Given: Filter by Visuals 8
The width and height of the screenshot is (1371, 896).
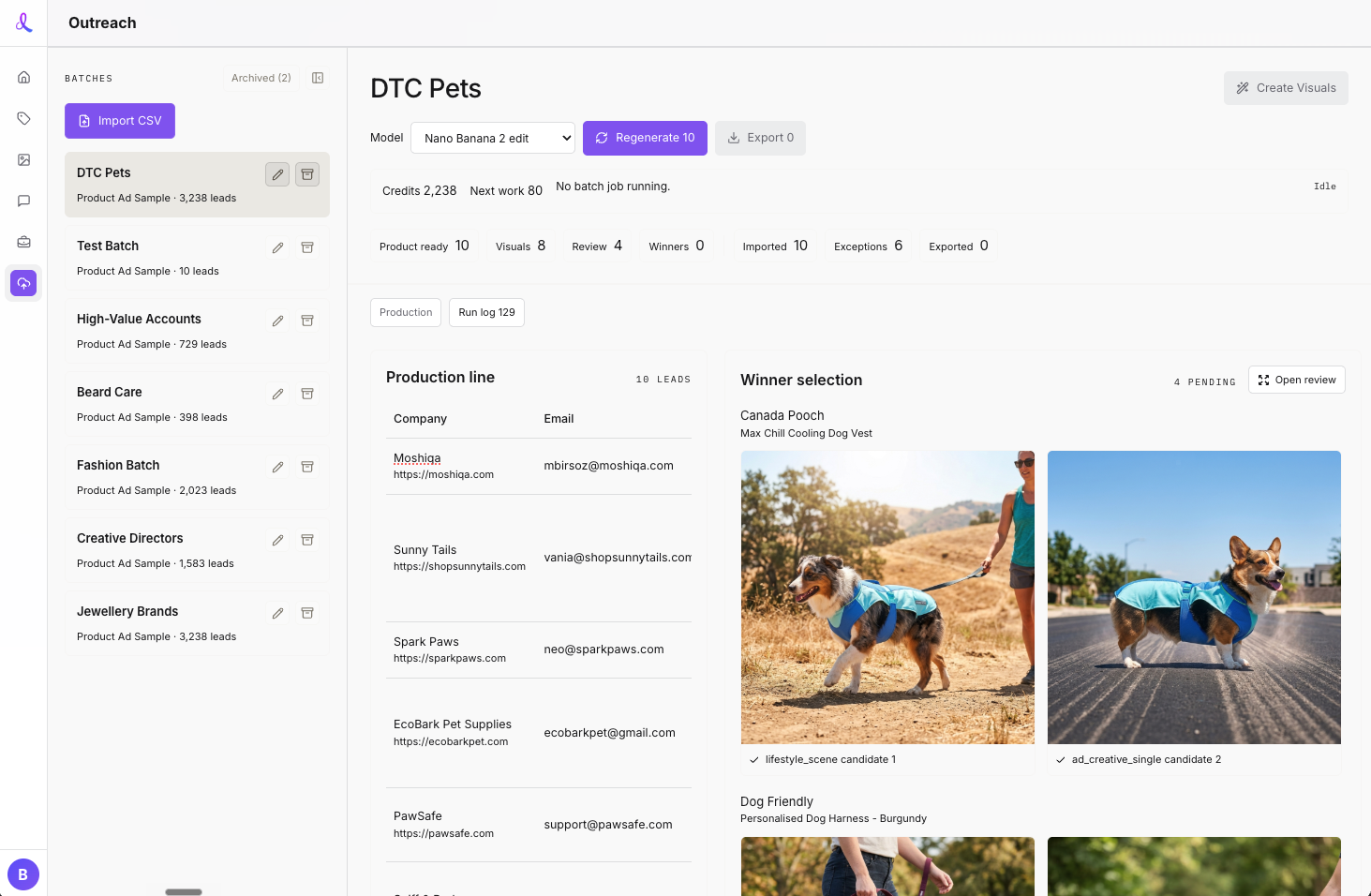Looking at the screenshot, I should (520, 246).
